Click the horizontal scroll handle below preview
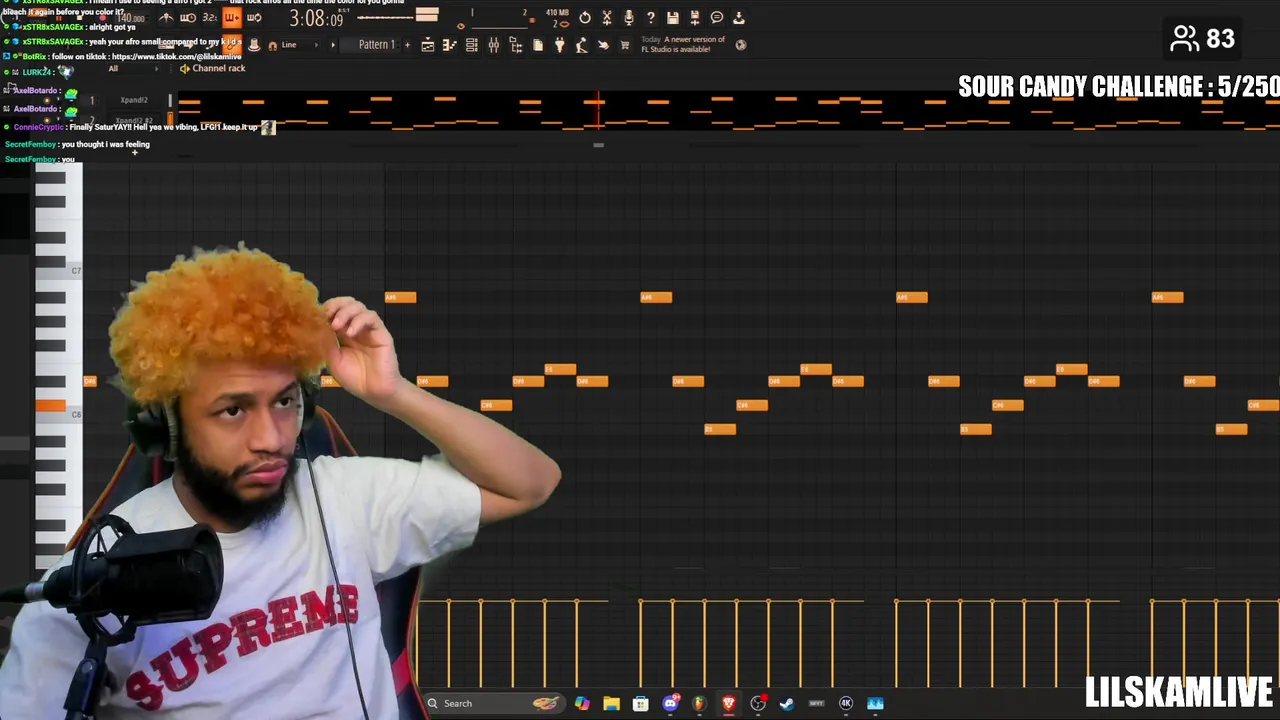The image size is (1280, 720). click(x=598, y=145)
